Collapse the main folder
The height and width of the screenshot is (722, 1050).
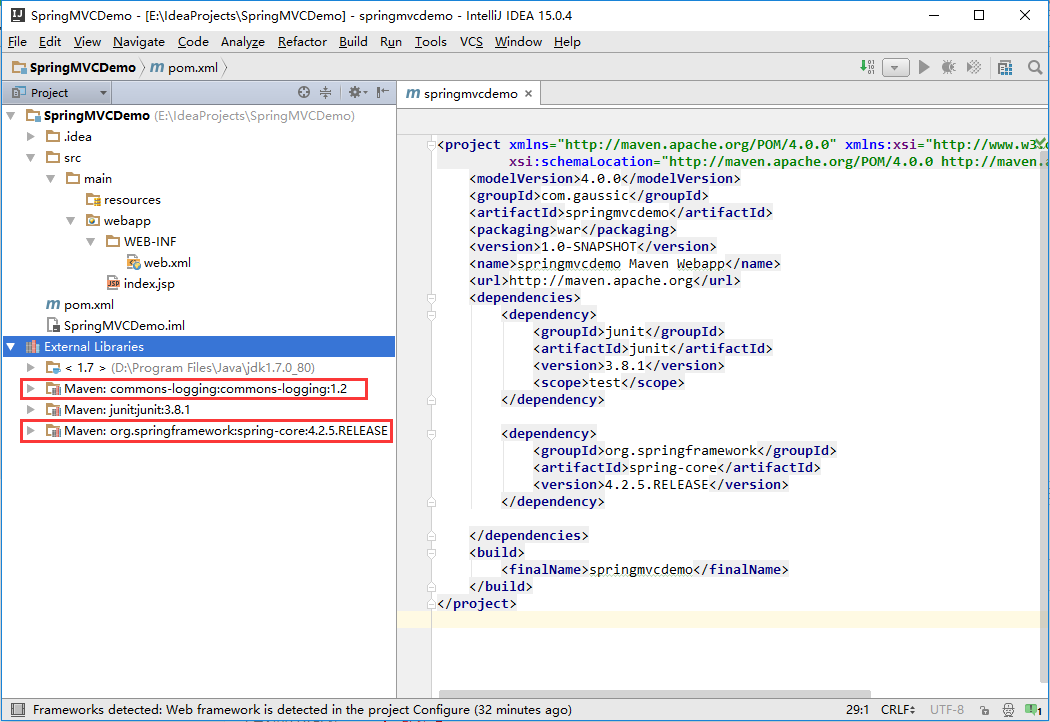click(51, 179)
